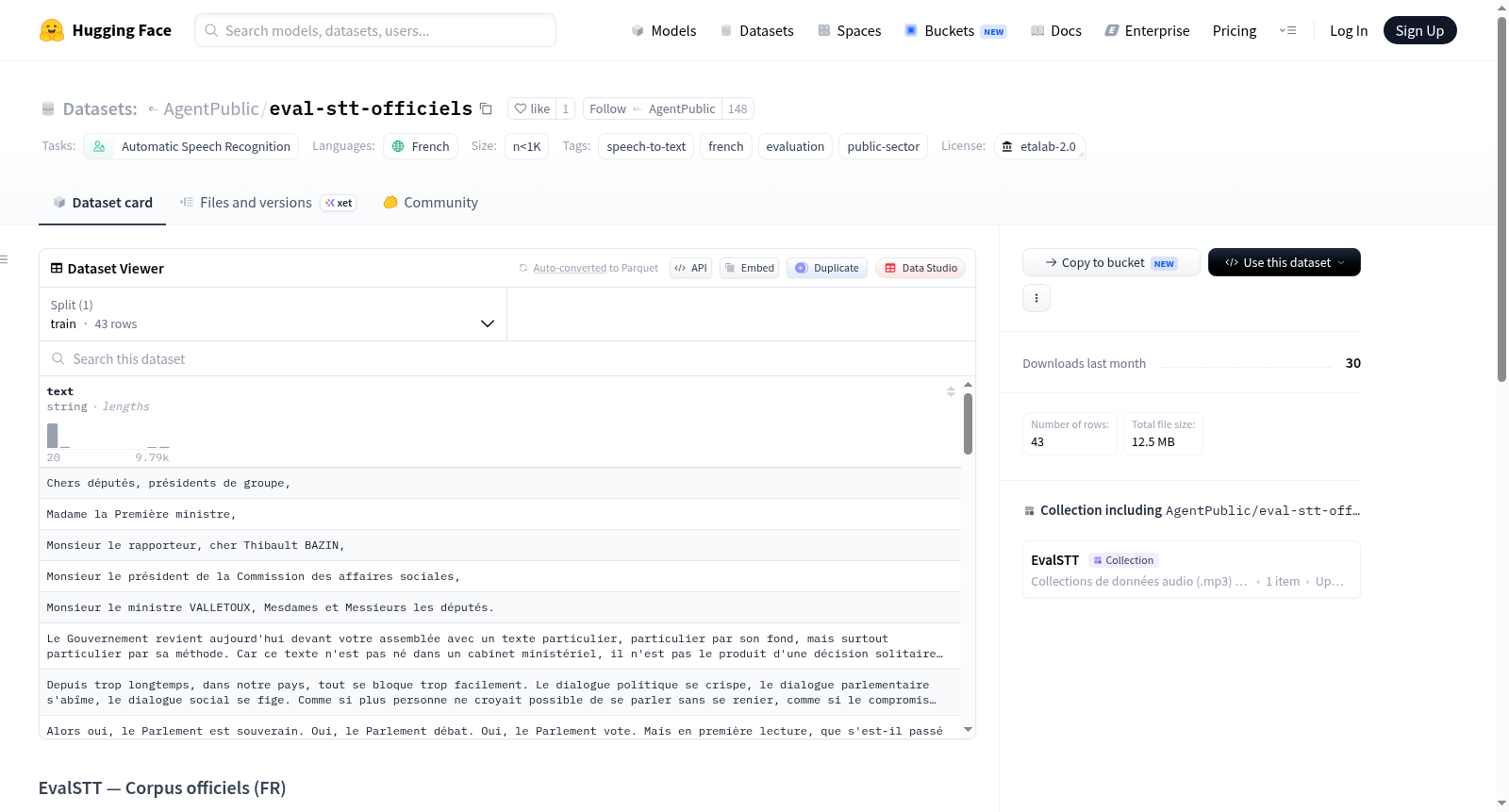Screen dimensions: 1509x812
Task: Select row "Madame la Première ministre,"
Action: (500, 514)
